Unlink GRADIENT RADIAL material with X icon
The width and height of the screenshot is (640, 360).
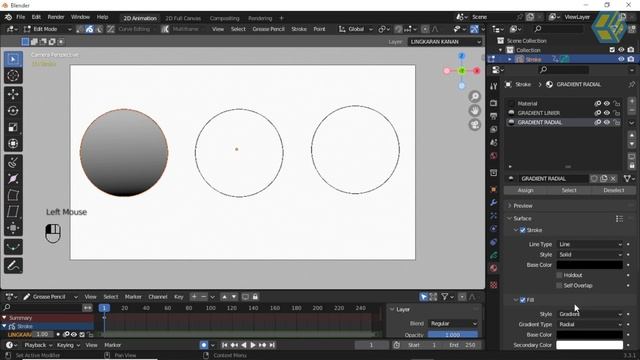click(613, 179)
